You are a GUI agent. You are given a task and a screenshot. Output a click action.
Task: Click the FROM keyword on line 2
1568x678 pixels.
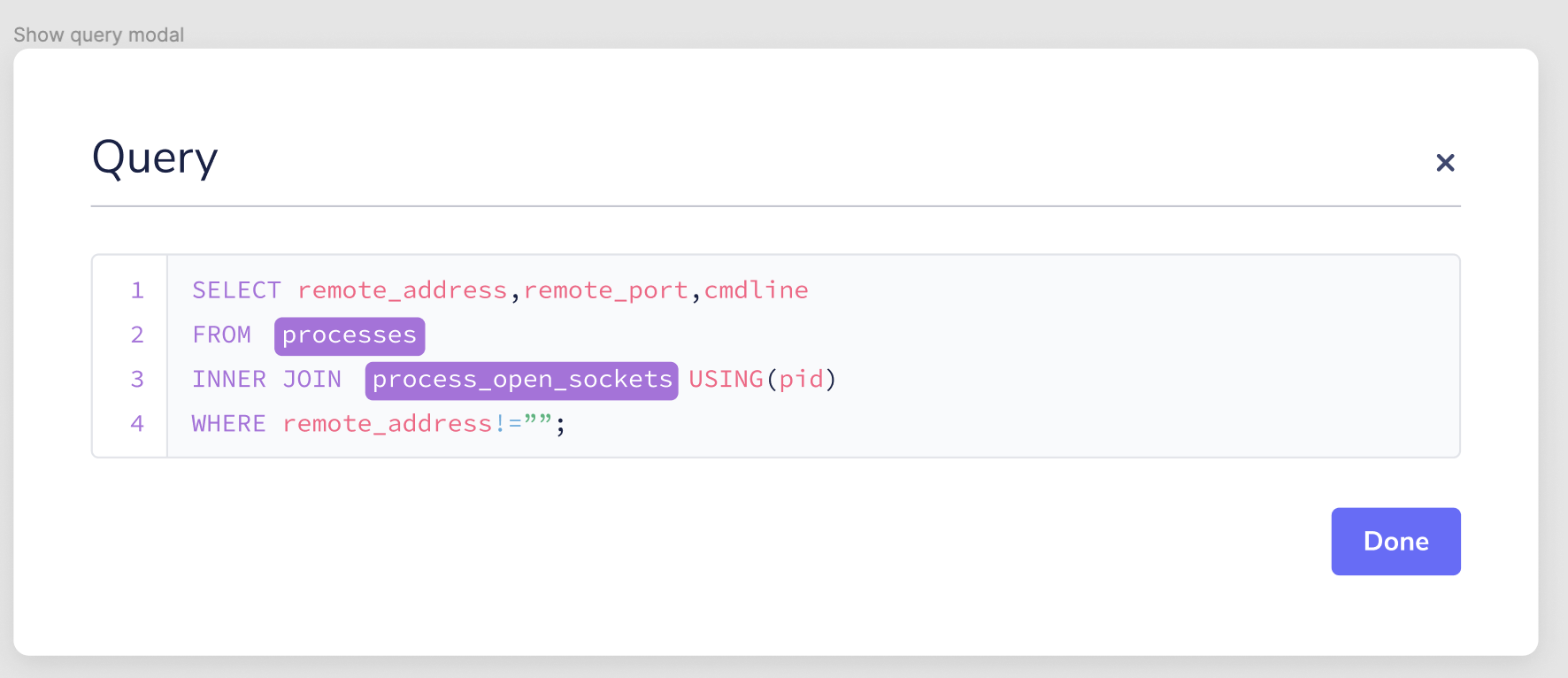(x=222, y=335)
